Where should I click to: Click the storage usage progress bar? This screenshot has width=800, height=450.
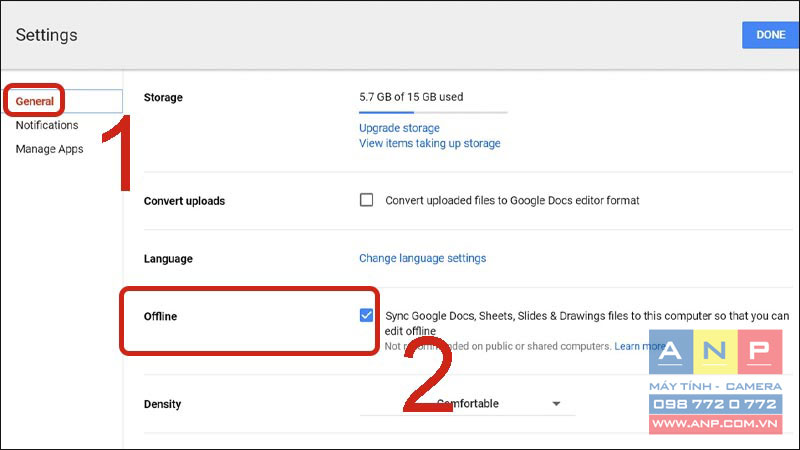point(433,112)
